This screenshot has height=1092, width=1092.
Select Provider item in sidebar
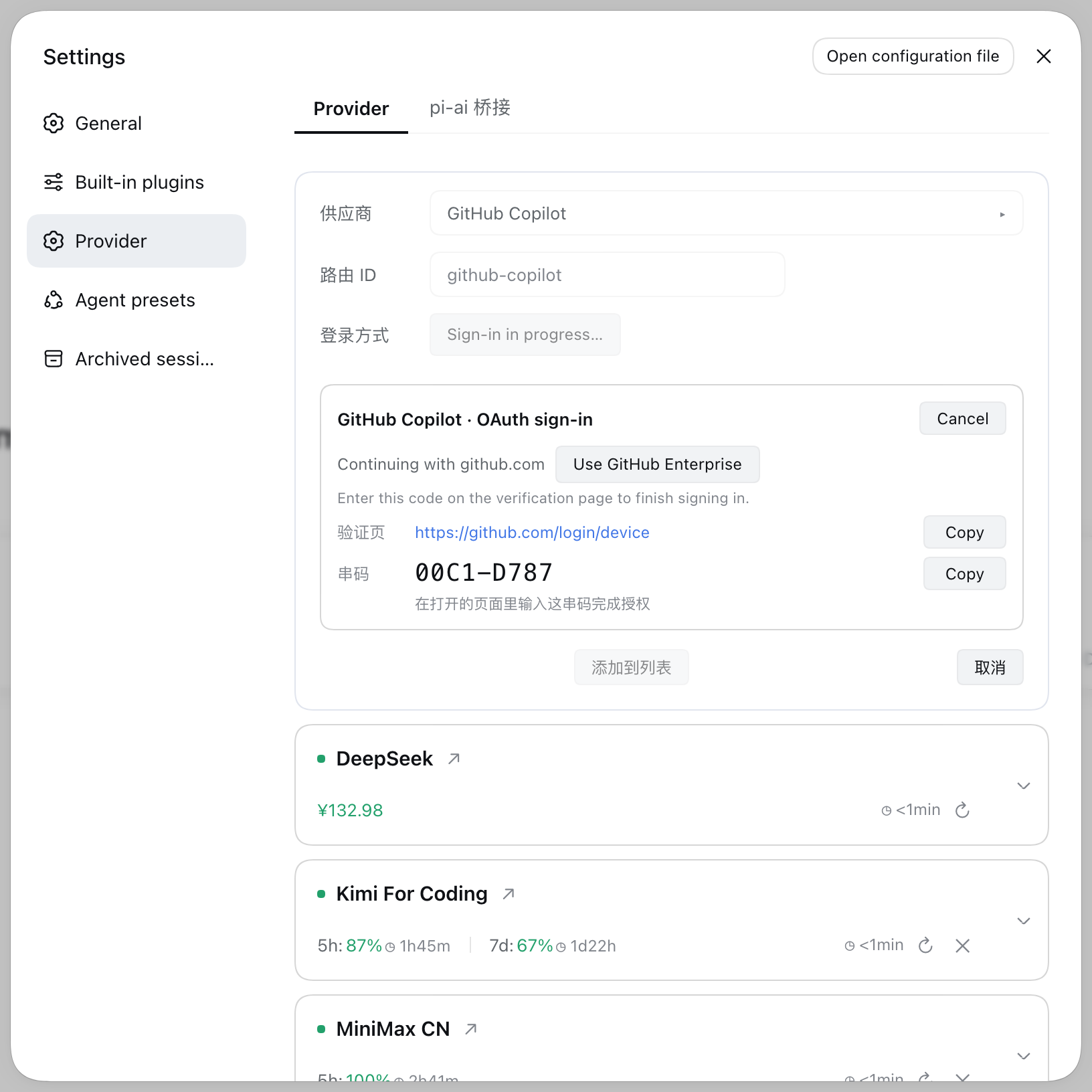pyautogui.click(x=136, y=241)
